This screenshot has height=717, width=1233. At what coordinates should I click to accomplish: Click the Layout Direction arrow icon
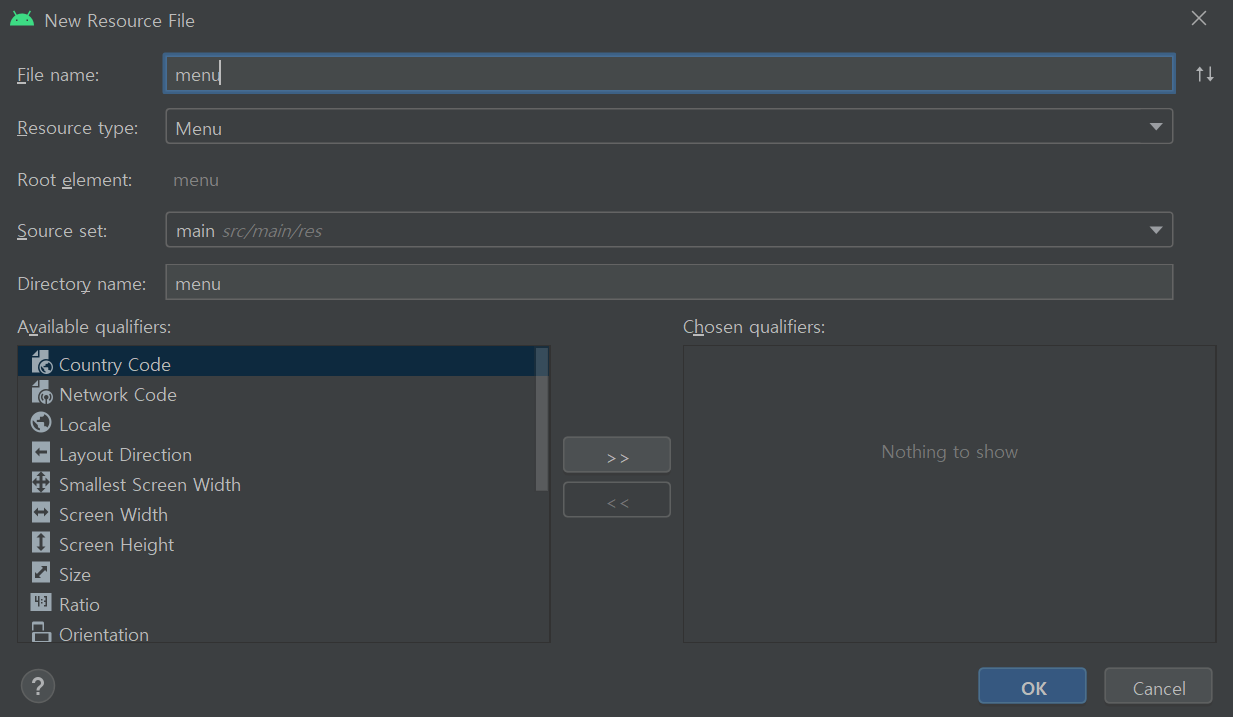(x=41, y=453)
